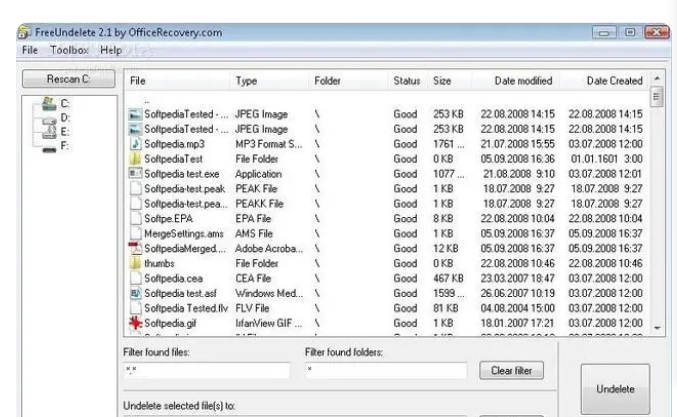Click the Softpedia test.asf media icon
Screen dimensions: 677x417
pyautogui.click(x=135, y=293)
